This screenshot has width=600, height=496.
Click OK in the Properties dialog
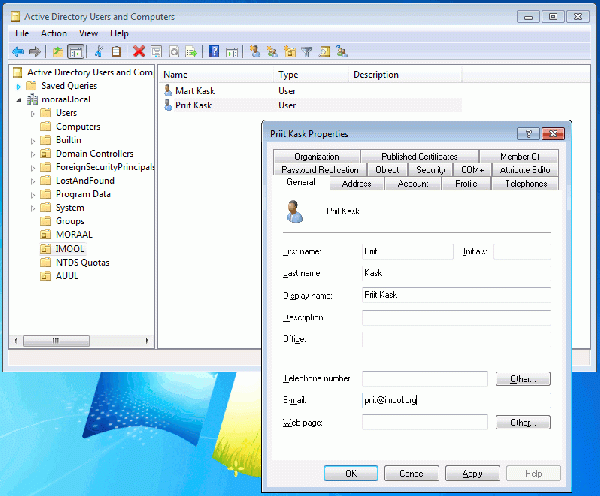(x=351, y=473)
